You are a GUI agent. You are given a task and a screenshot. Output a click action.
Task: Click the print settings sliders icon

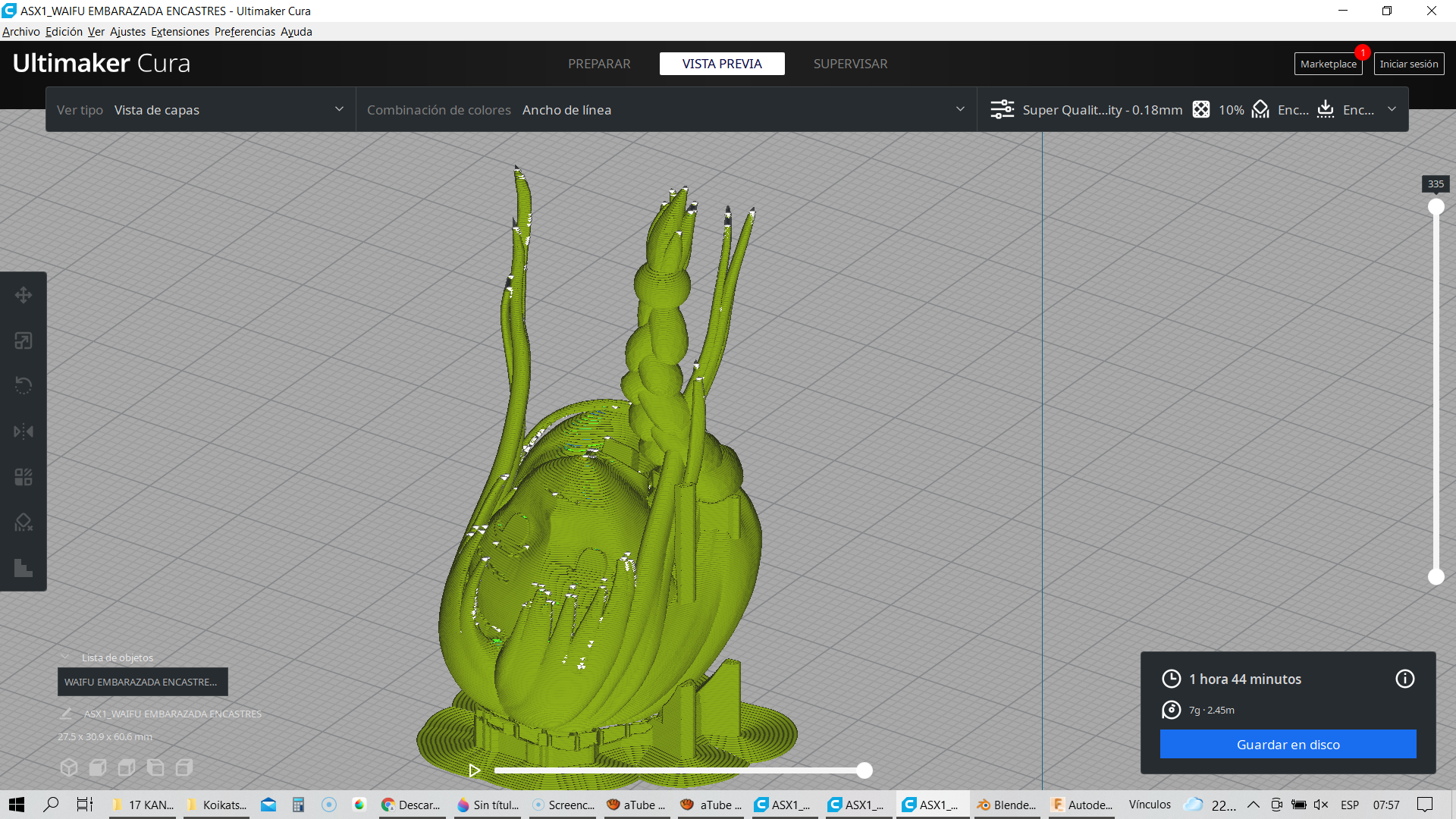1002,110
